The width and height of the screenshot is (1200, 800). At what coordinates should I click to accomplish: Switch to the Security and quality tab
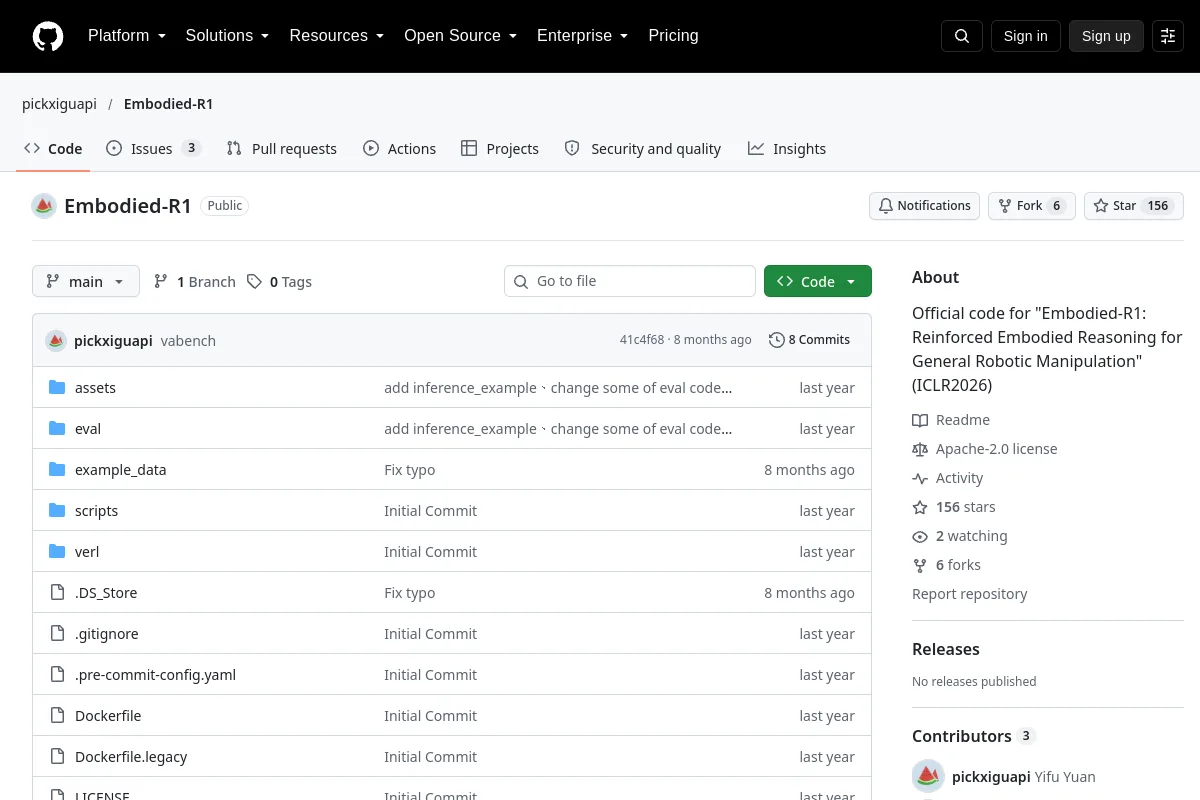643,149
